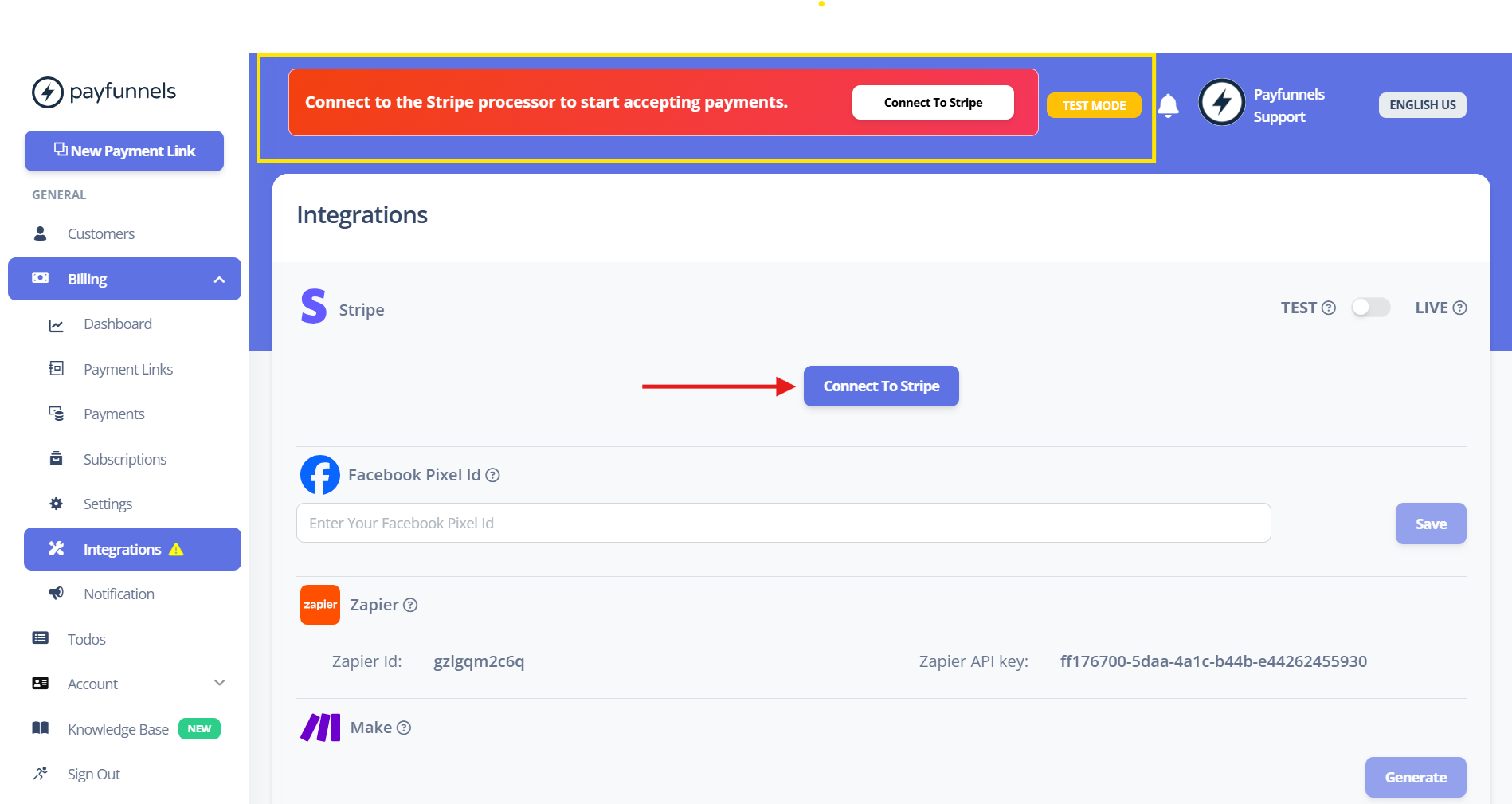
Task: Open Facebook Pixel Id help icon
Action: pos(492,475)
